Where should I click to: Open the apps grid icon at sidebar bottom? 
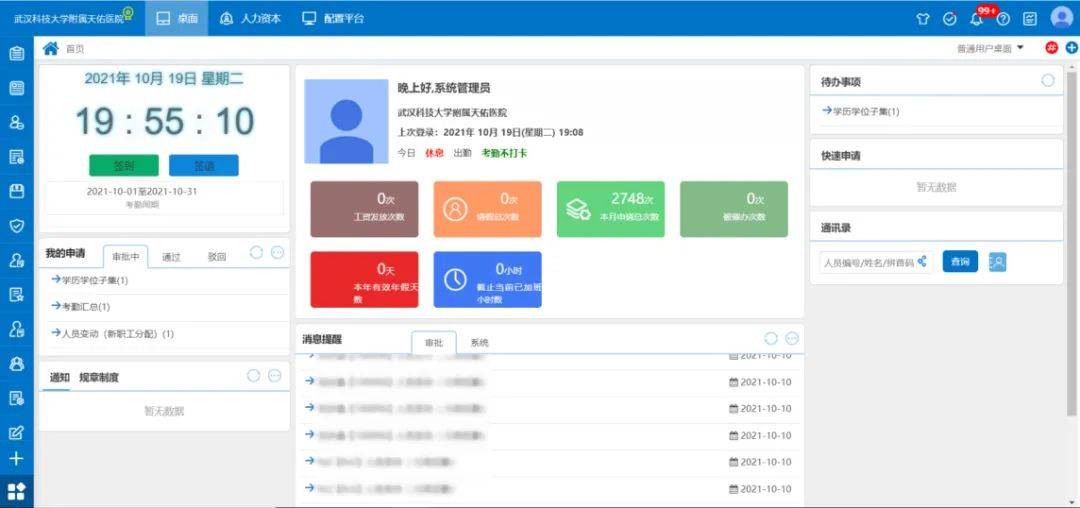pyautogui.click(x=16, y=491)
